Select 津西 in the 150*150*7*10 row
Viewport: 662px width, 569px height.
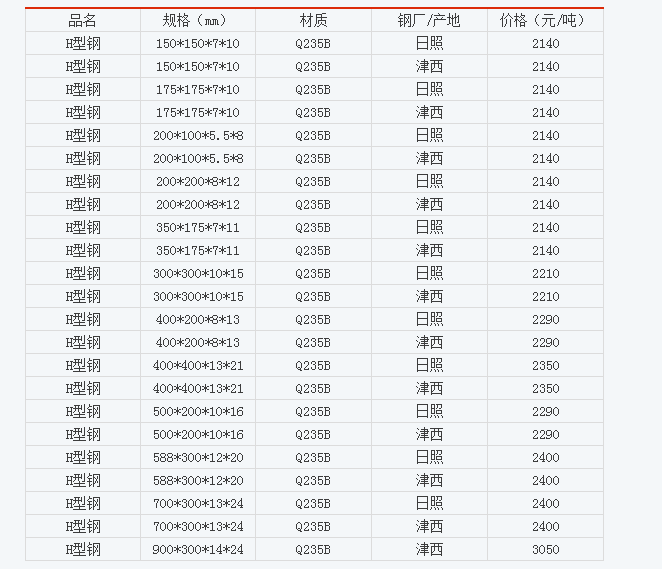pos(429,66)
